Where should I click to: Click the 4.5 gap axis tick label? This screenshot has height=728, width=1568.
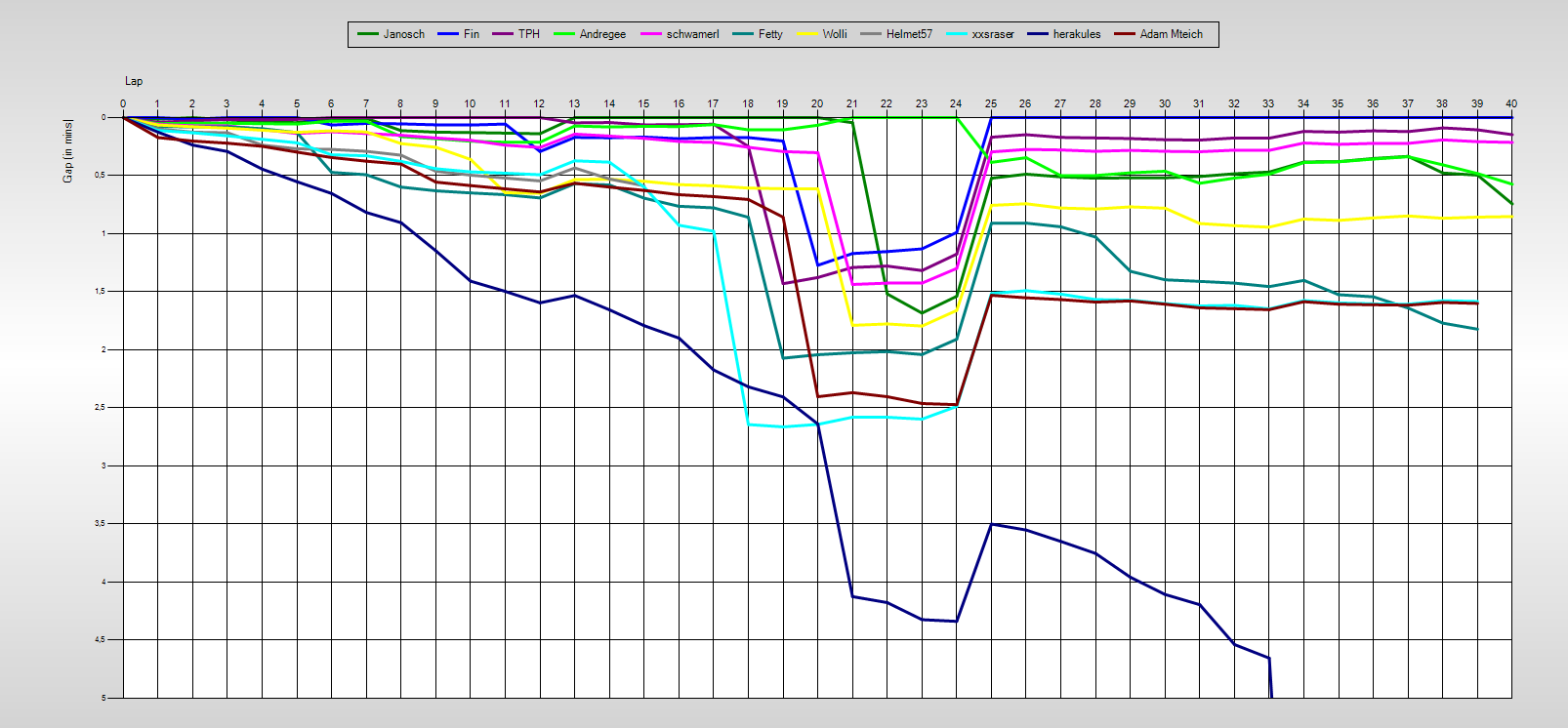pos(99,640)
